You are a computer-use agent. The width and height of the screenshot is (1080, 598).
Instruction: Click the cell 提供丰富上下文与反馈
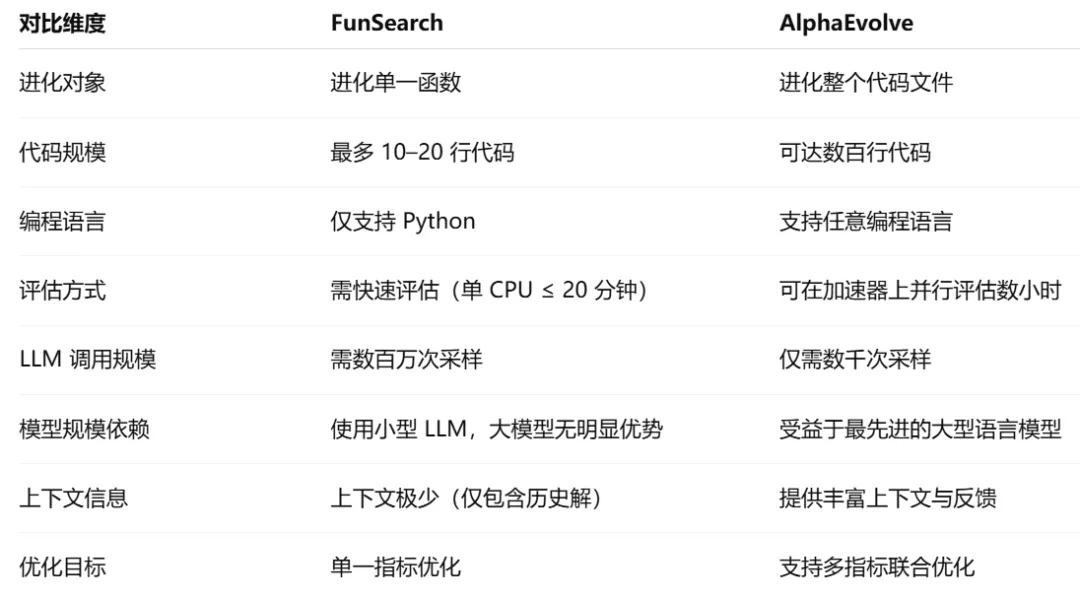[x=888, y=498]
